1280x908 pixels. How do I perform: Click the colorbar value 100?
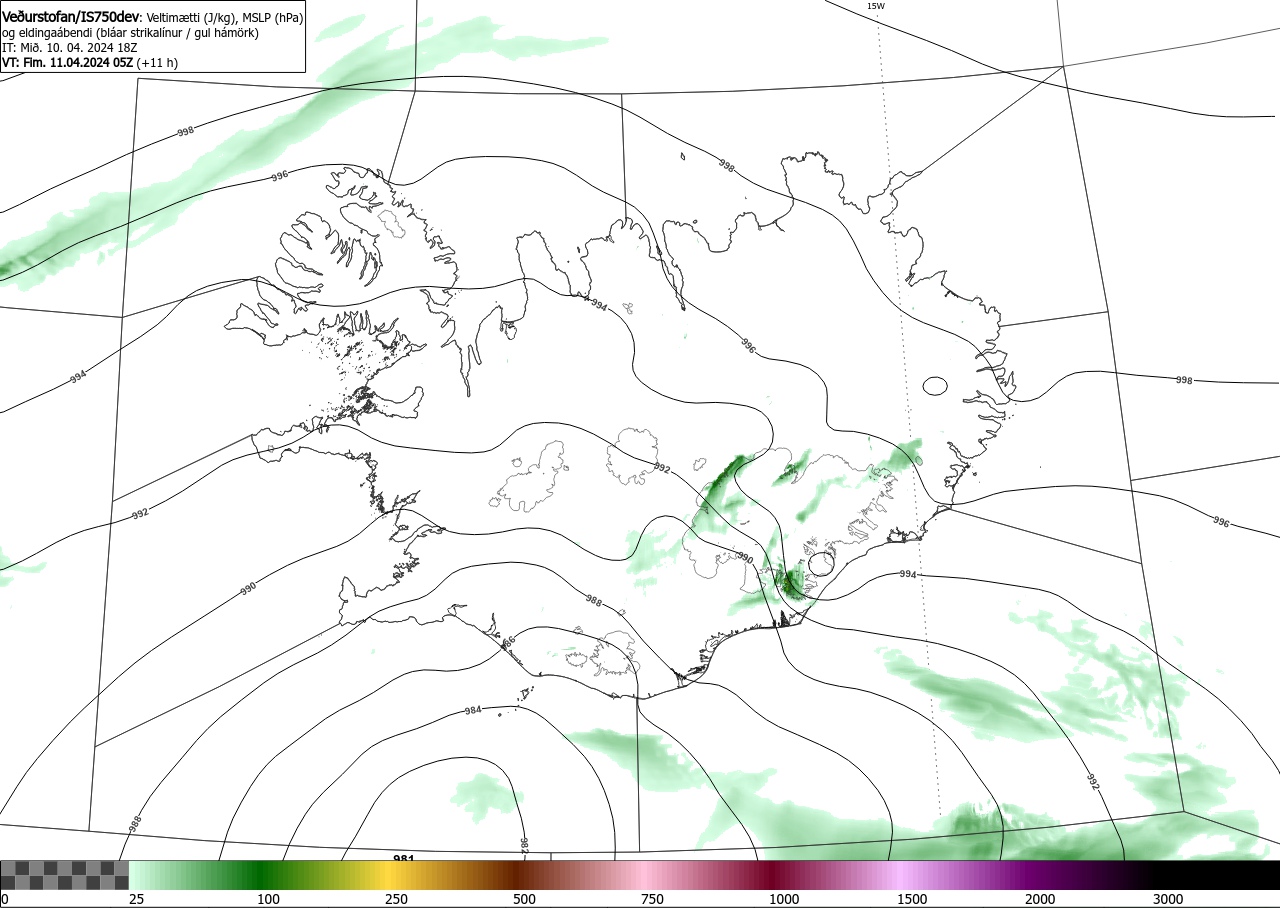click(268, 899)
